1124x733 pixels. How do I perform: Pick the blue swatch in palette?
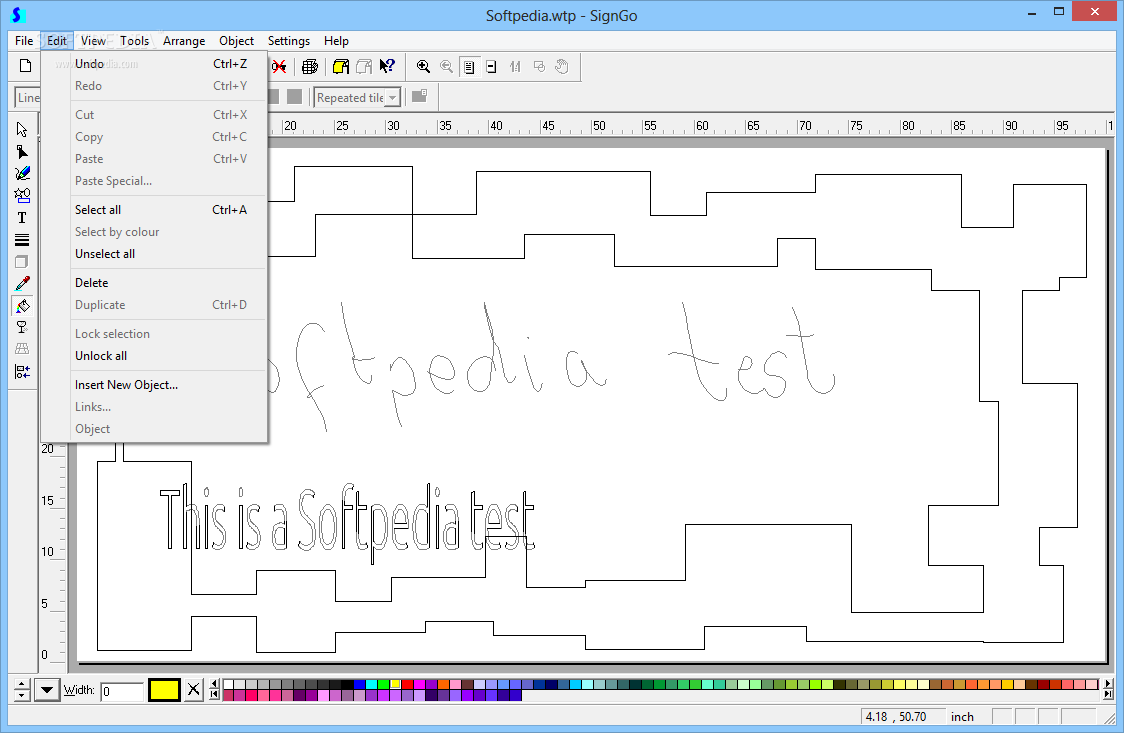click(359, 684)
